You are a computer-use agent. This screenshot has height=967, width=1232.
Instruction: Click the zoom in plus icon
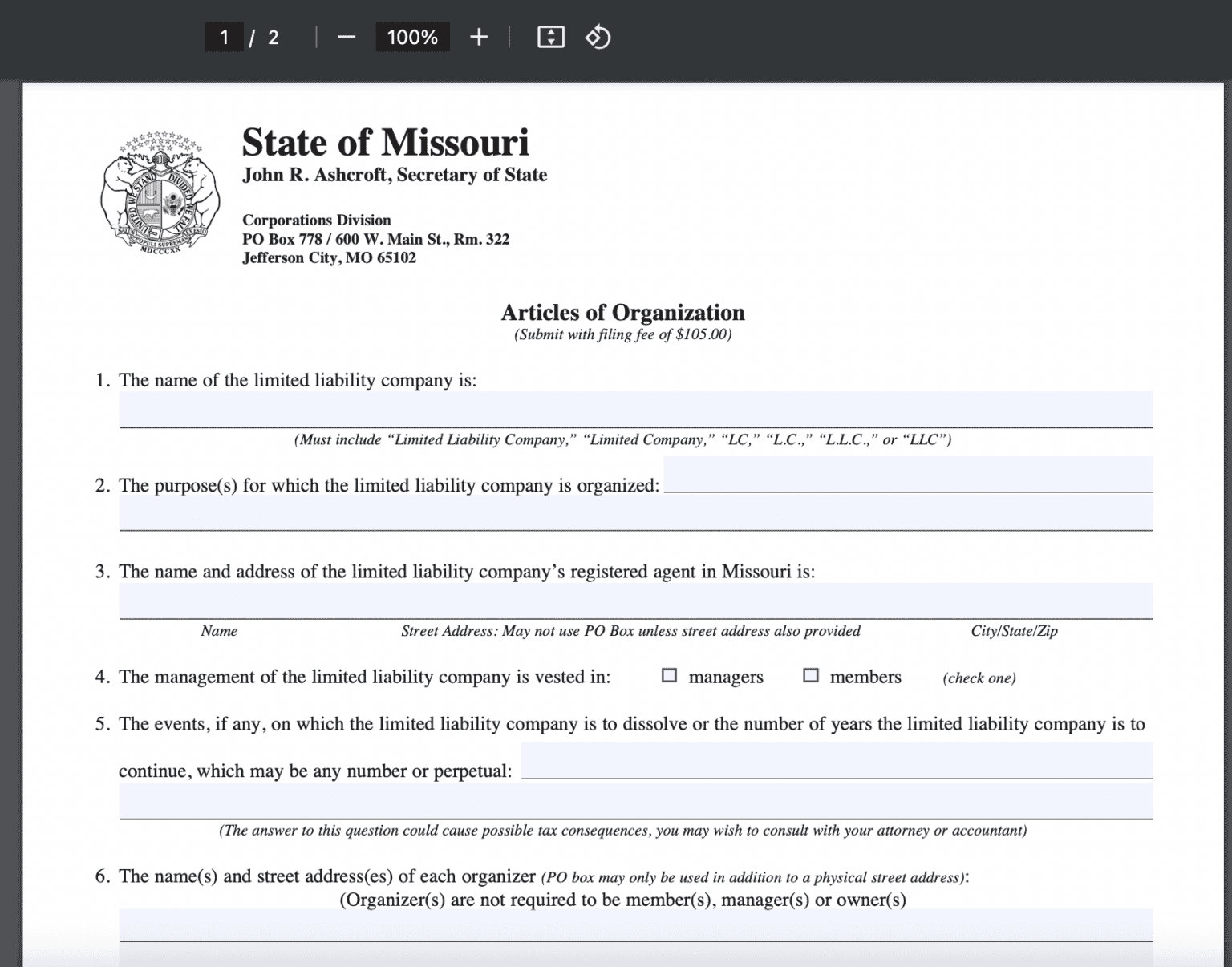click(x=479, y=38)
